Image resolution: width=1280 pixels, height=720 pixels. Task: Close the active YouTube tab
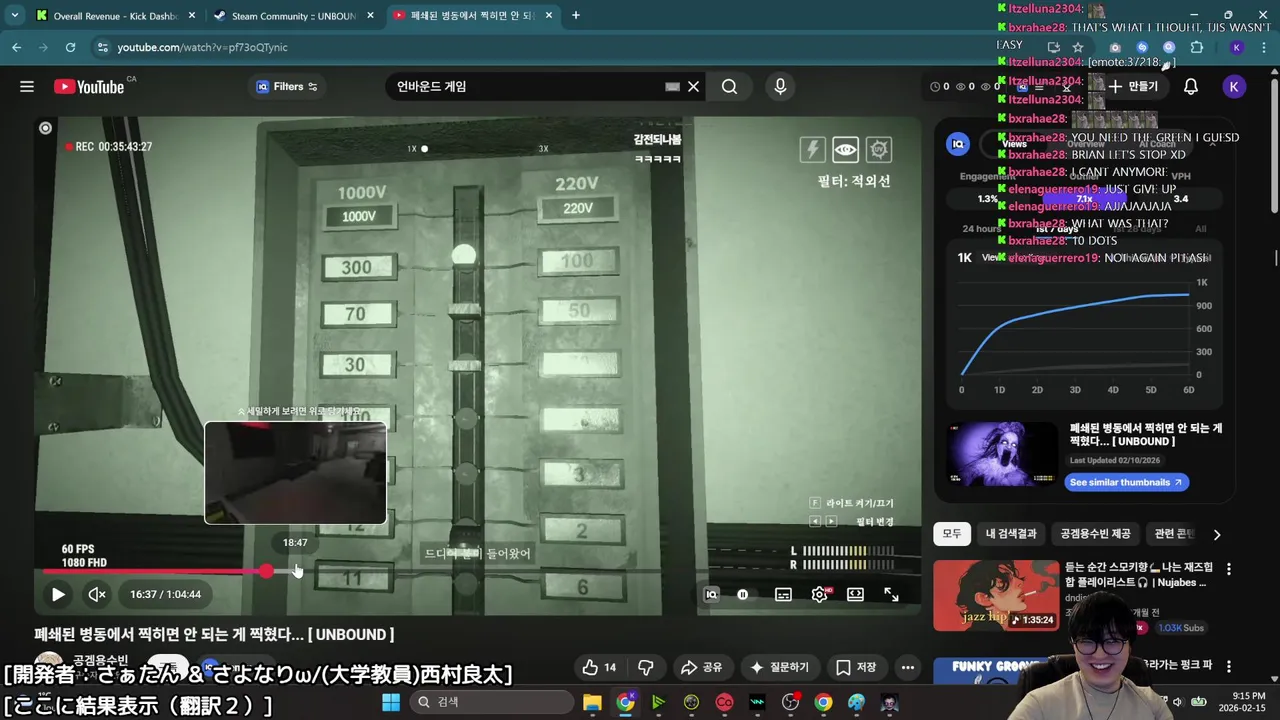pos(549,15)
